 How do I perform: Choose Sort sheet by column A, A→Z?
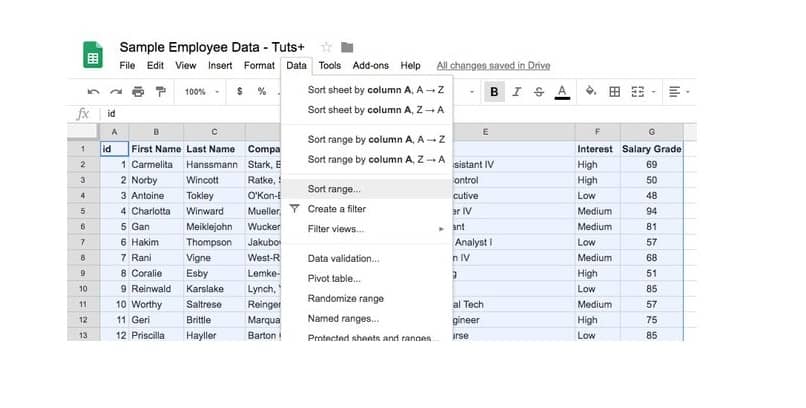367,90
